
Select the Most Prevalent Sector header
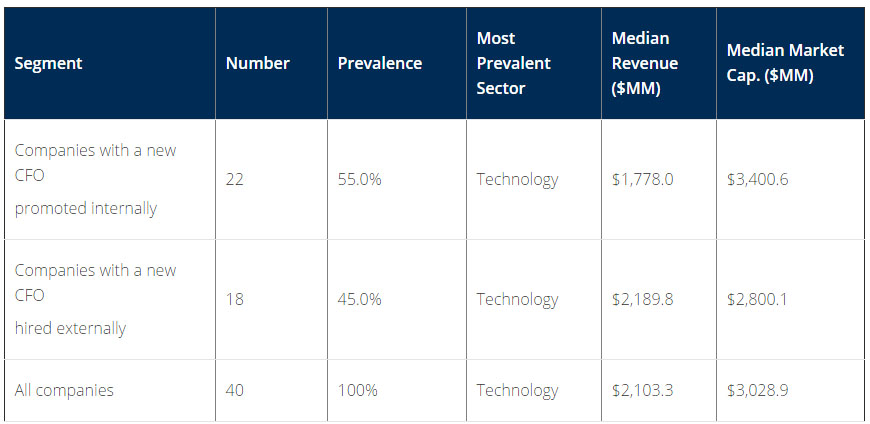click(516, 63)
